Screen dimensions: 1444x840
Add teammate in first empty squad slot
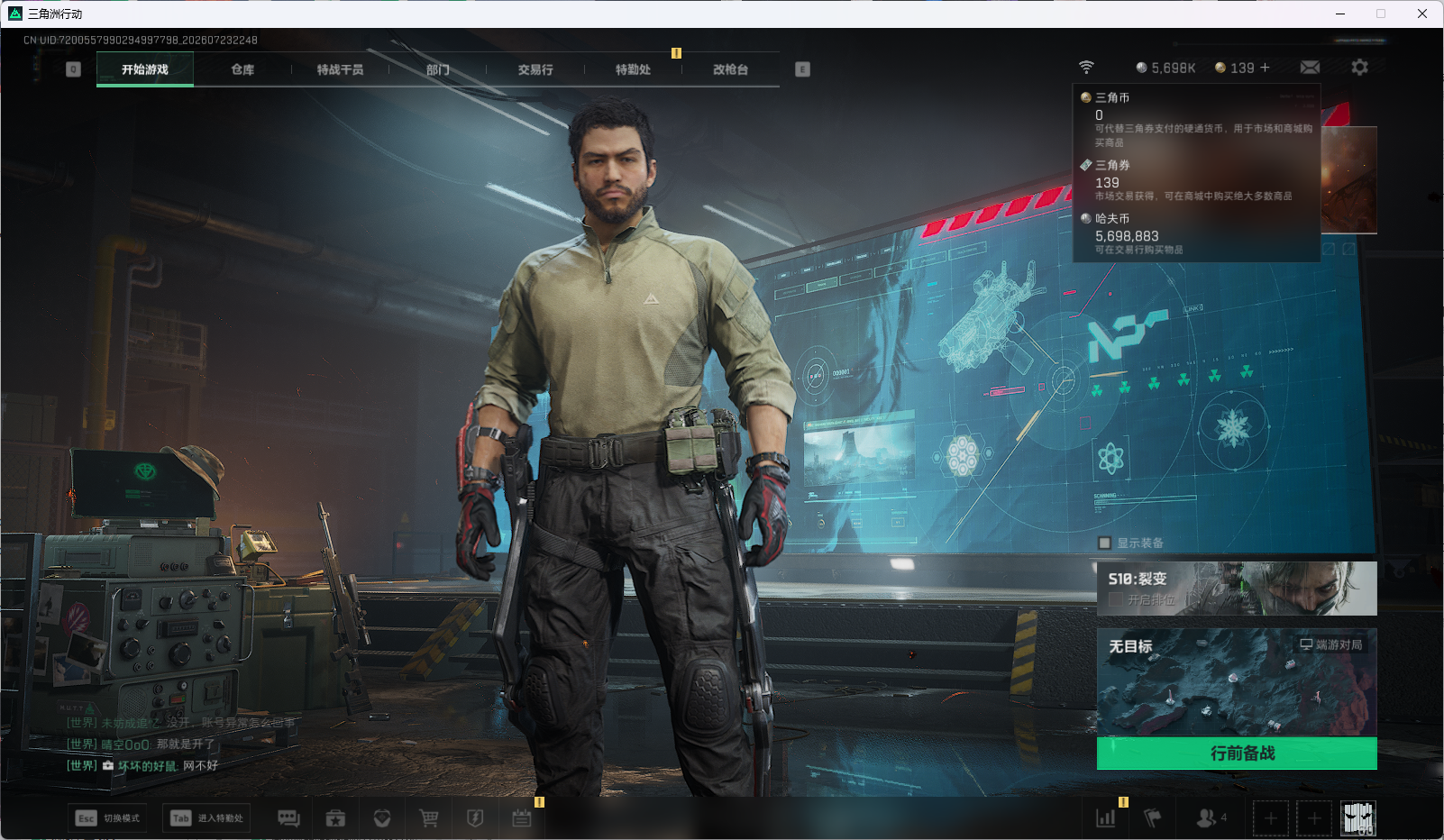1270,818
